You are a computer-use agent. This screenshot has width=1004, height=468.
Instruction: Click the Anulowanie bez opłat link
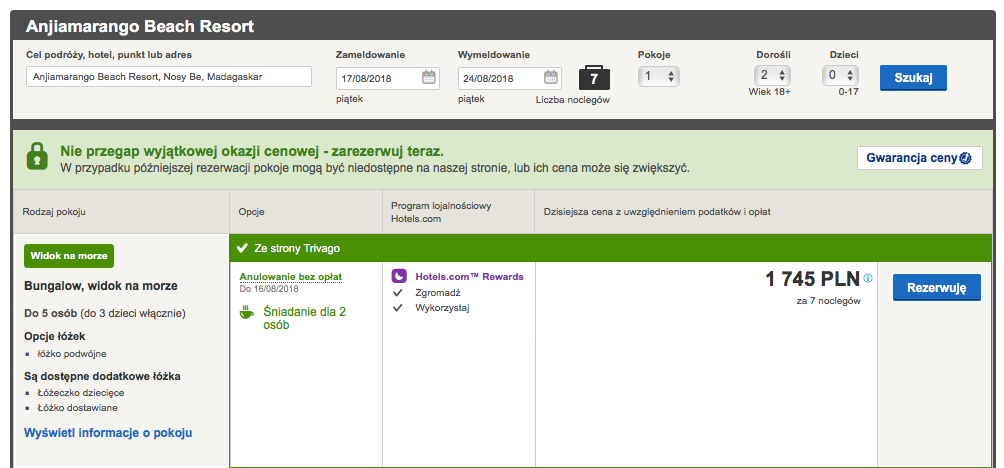coord(291,277)
